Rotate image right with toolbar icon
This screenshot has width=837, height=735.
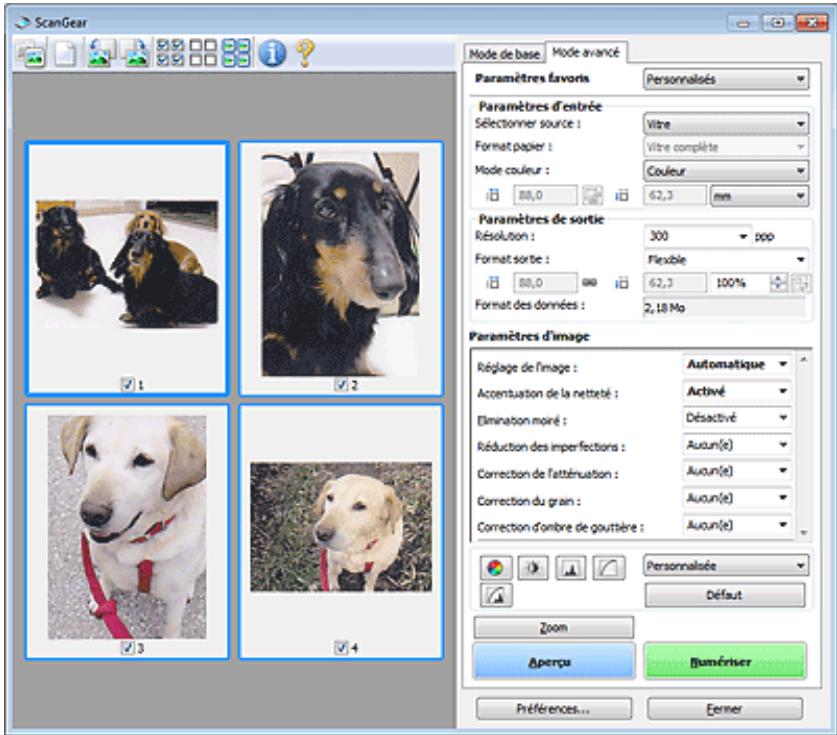point(135,53)
